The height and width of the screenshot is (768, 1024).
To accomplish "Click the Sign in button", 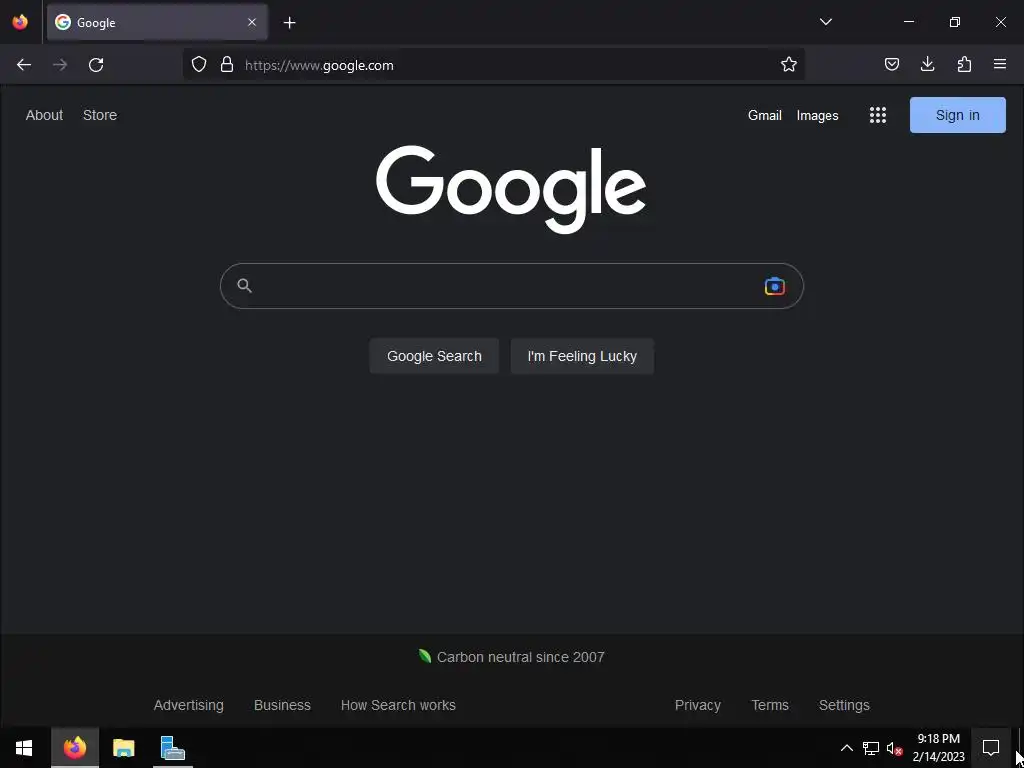I will [957, 115].
